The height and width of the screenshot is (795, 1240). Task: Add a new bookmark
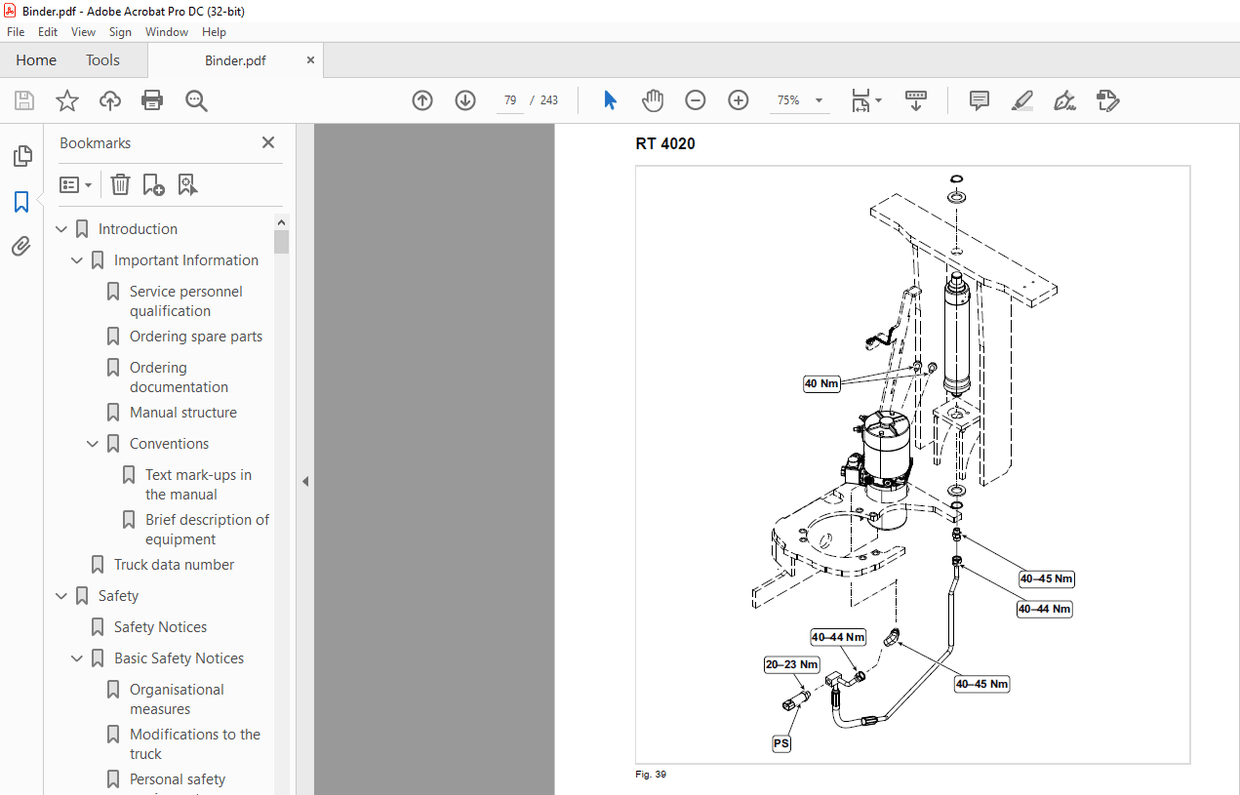click(152, 184)
